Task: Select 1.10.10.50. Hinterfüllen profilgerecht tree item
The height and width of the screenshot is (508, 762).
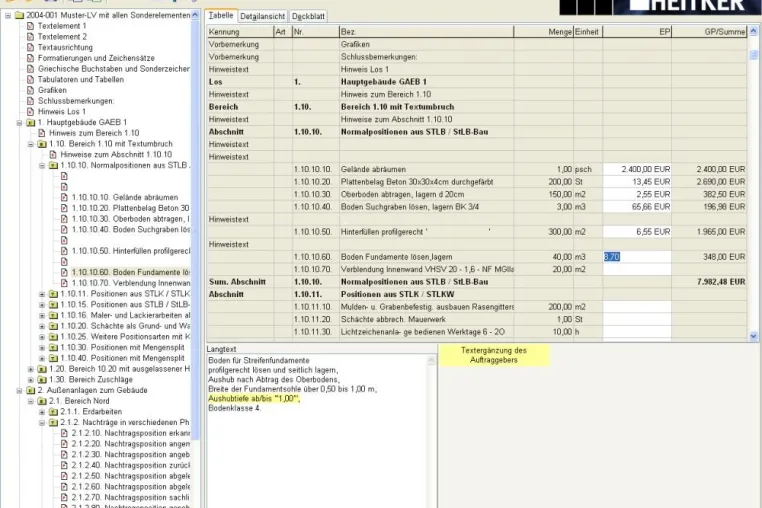Action: coord(131,251)
